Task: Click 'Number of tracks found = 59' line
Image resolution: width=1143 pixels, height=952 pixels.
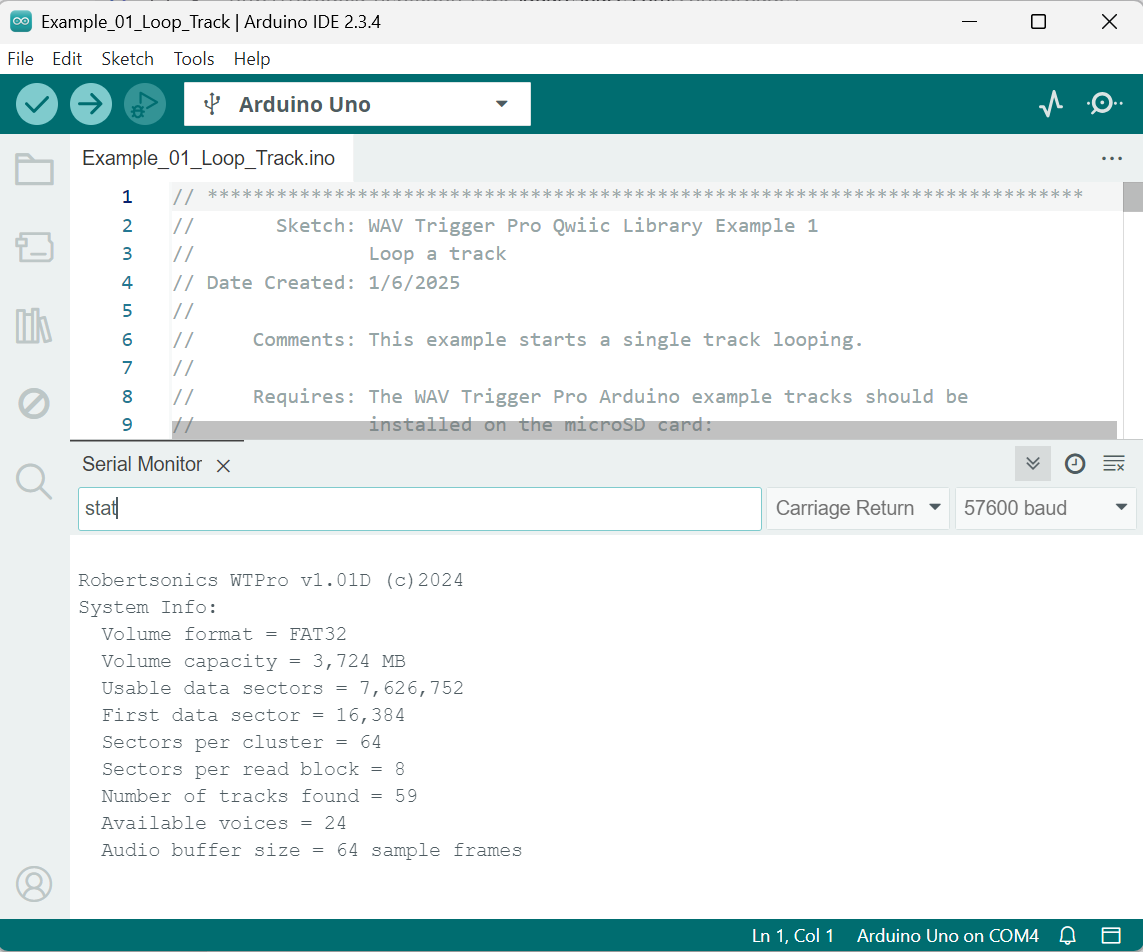Action: 259,796
